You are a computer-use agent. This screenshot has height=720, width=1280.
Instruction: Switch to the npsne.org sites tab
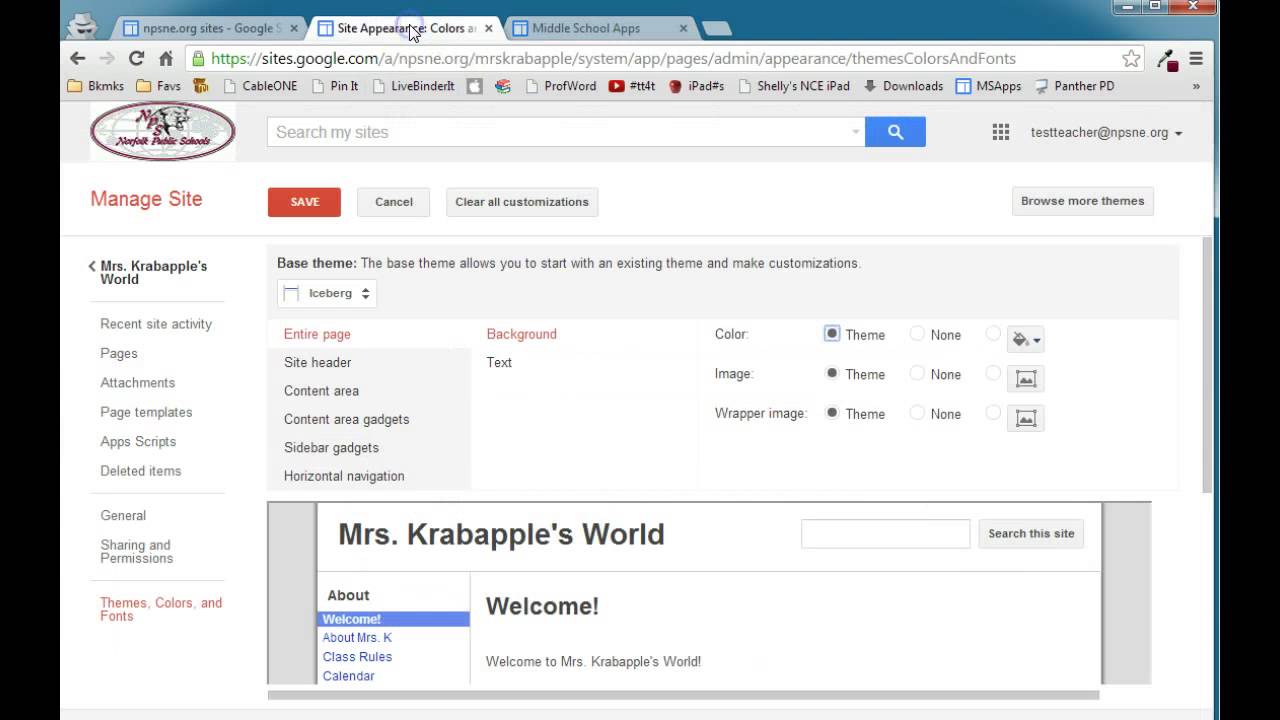210,28
